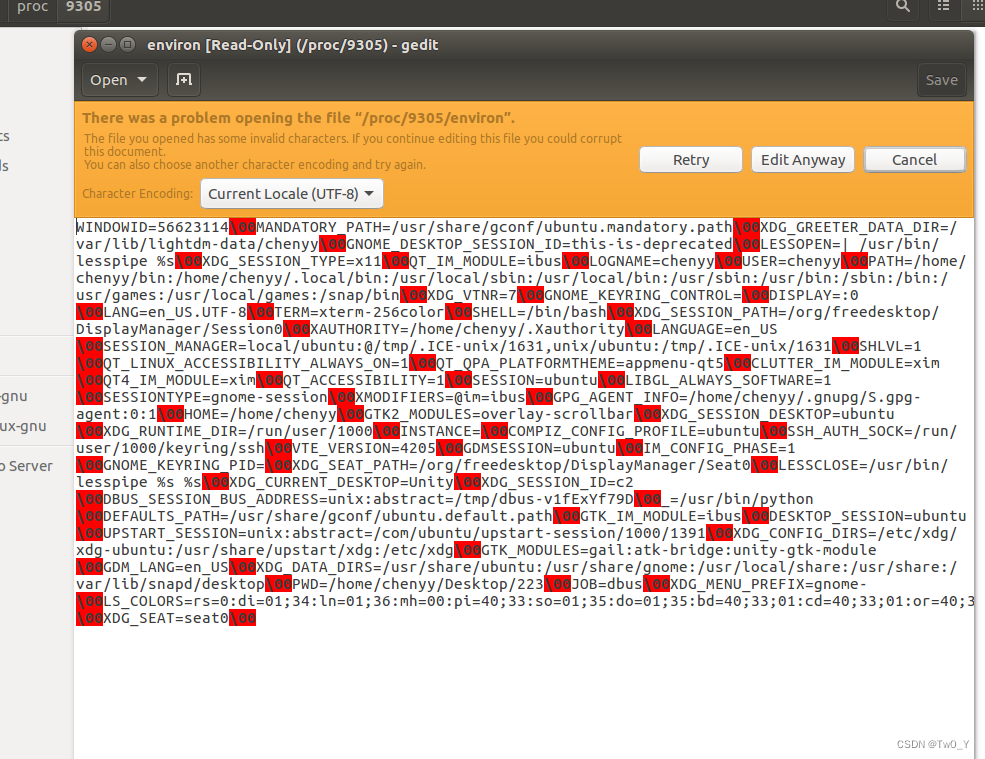Cancel the file-opening warning
The width and height of the screenshot is (985, 759).
[x=915, y=160]
